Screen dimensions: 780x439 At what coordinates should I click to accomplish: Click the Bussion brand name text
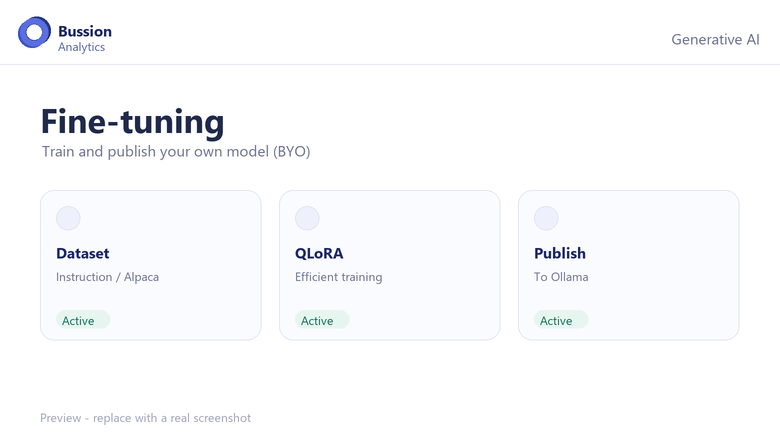[85, 31]
